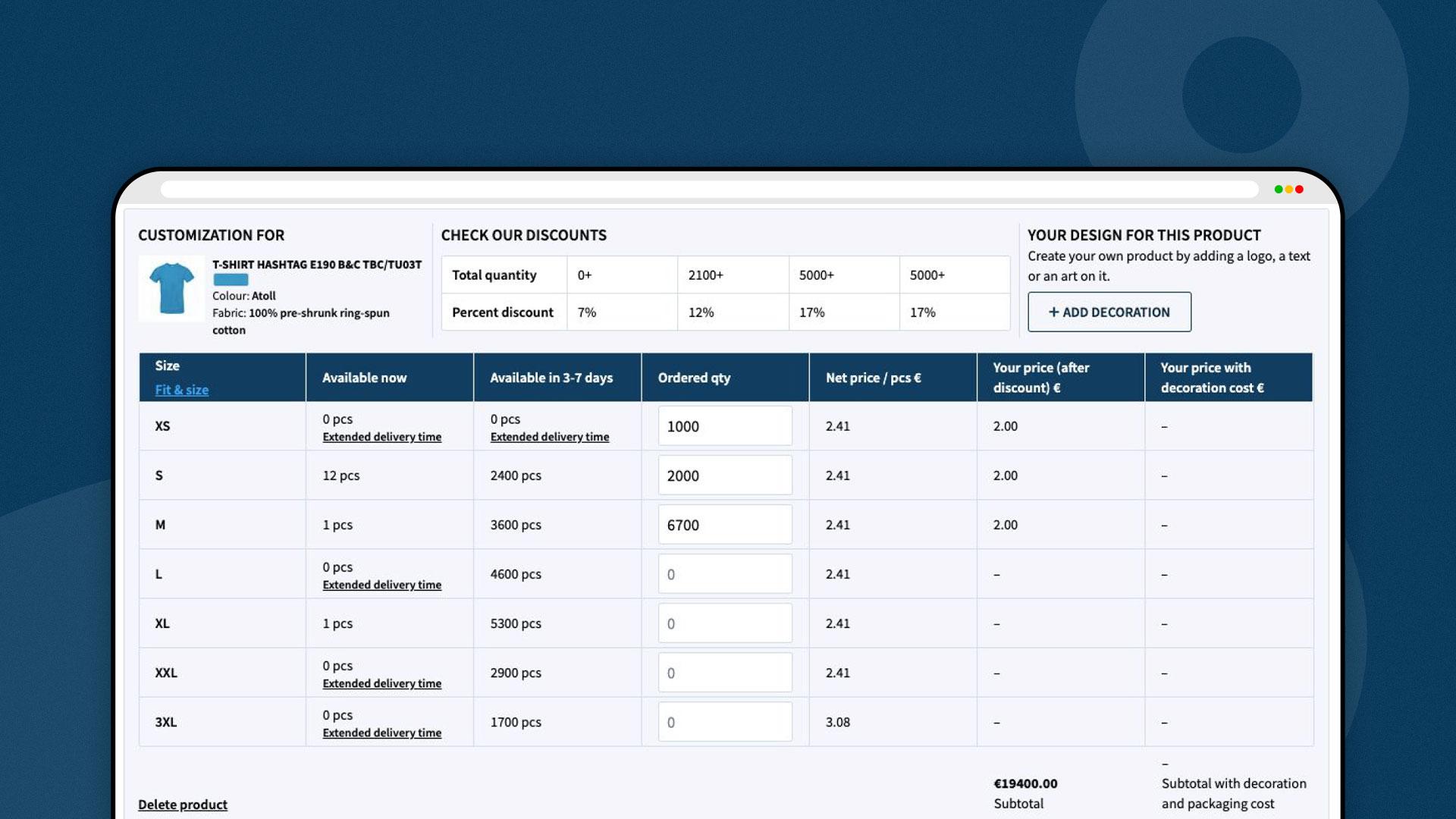Focus the 3XL size ordered quantity input
The image size is (1456, 819).
724,722
